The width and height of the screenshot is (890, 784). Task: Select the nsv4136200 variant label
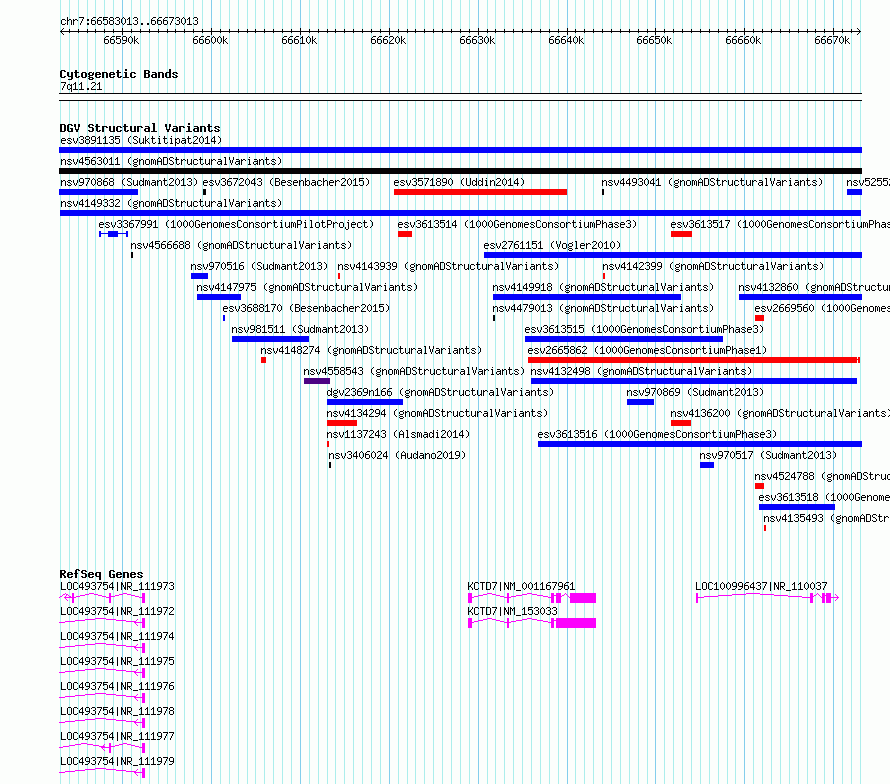coord(780,413)
